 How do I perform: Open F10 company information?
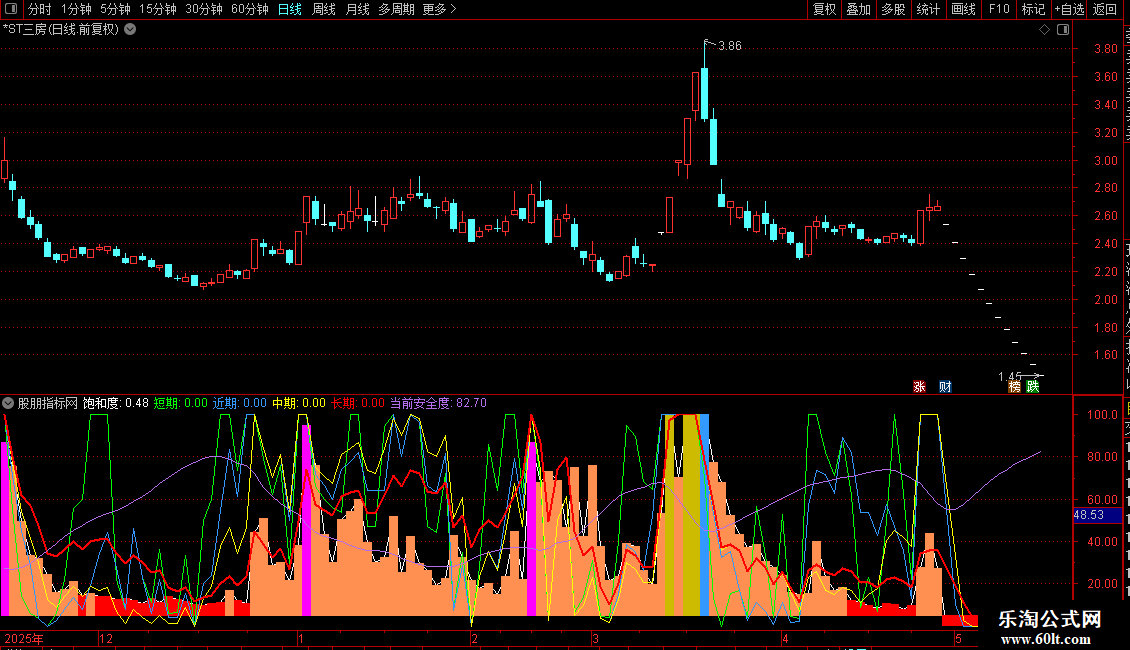999,9
